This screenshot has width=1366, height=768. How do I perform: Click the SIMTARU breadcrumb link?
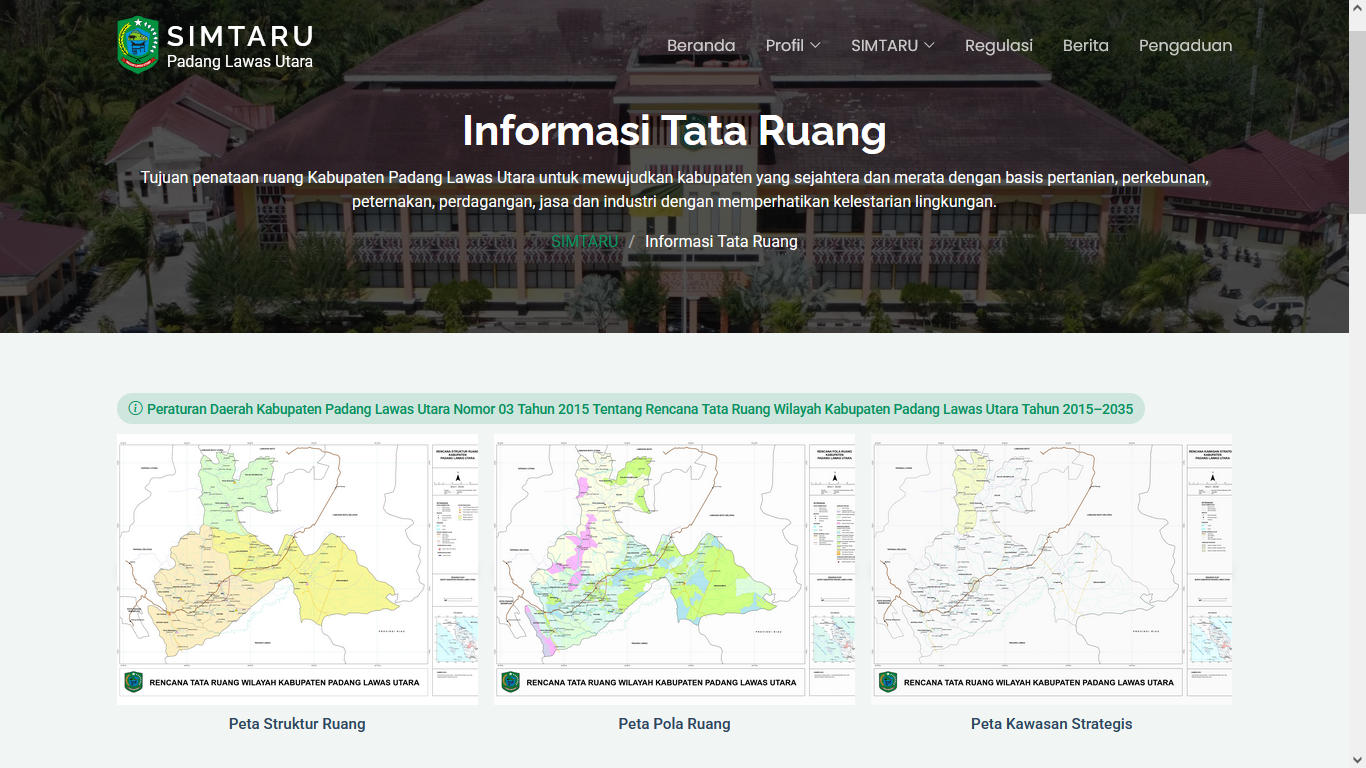click(584, 242)
